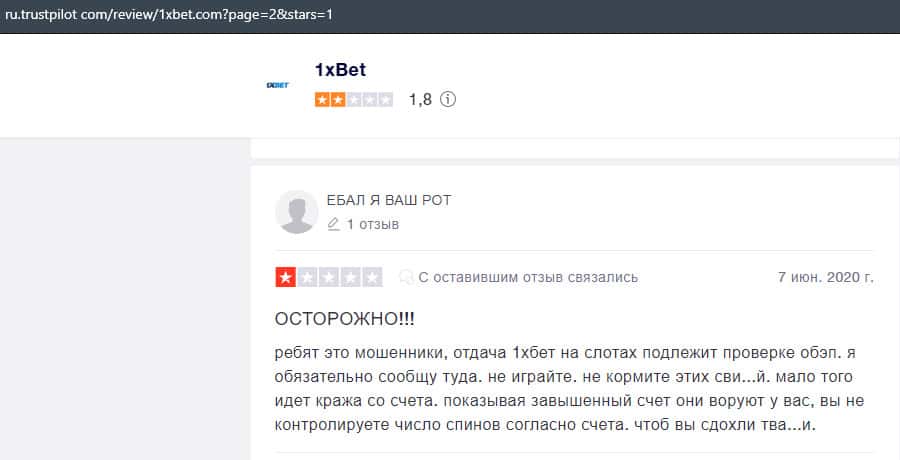Click the reviewer's grey avatar picture
The width and height of the screenshot is (900, 460).
tap(297, 212)
